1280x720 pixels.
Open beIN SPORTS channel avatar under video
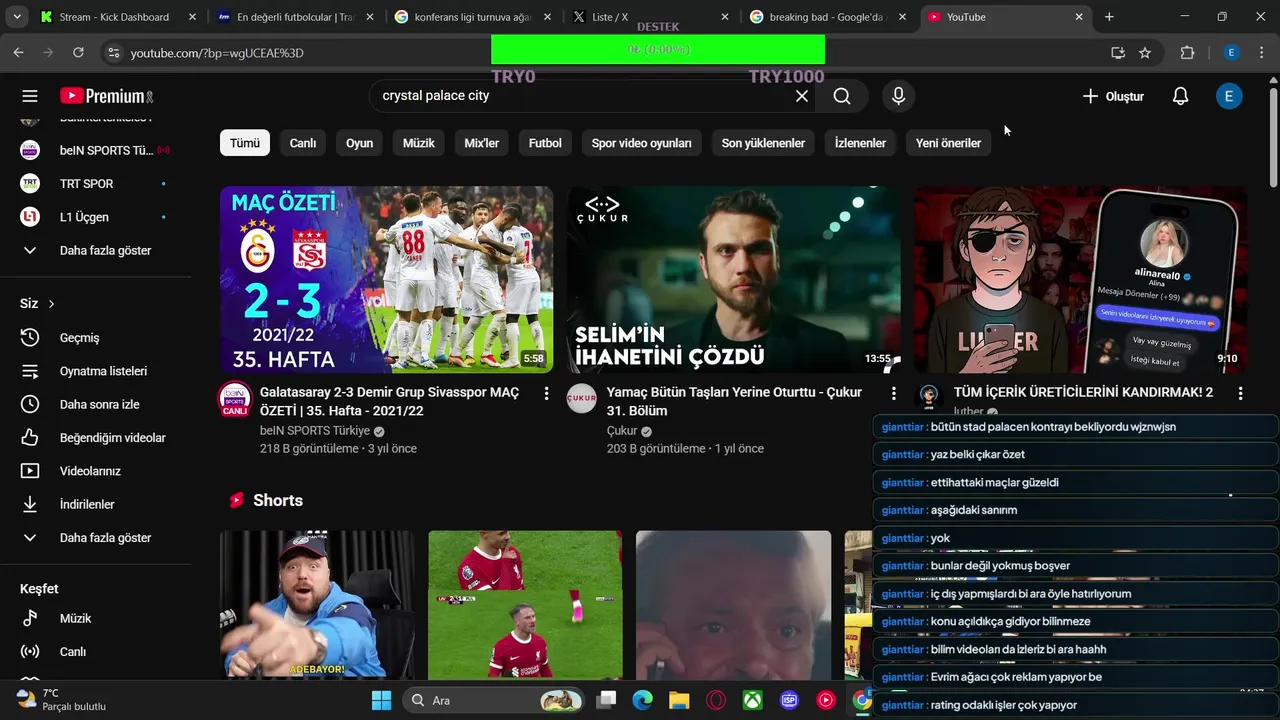click(x=235, y=399)
